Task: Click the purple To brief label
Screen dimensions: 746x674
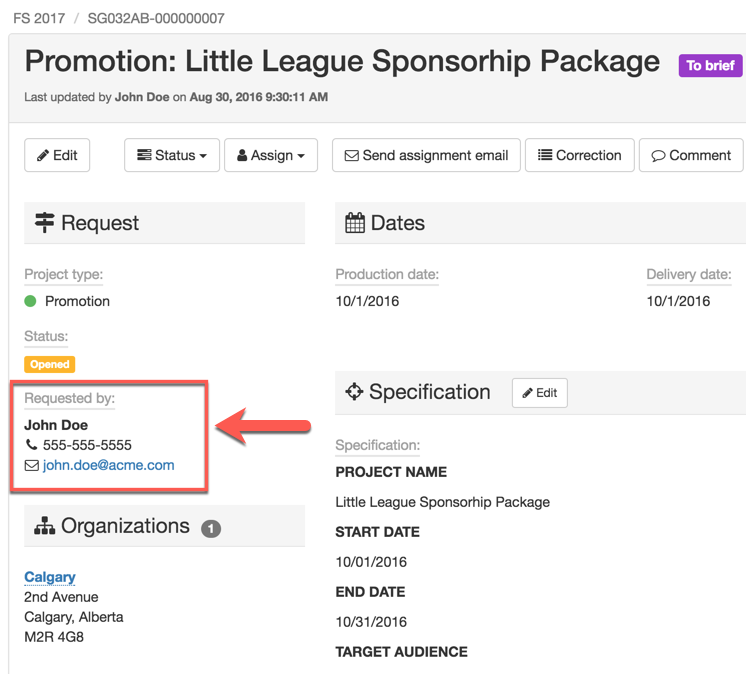Action: point(710,66)
